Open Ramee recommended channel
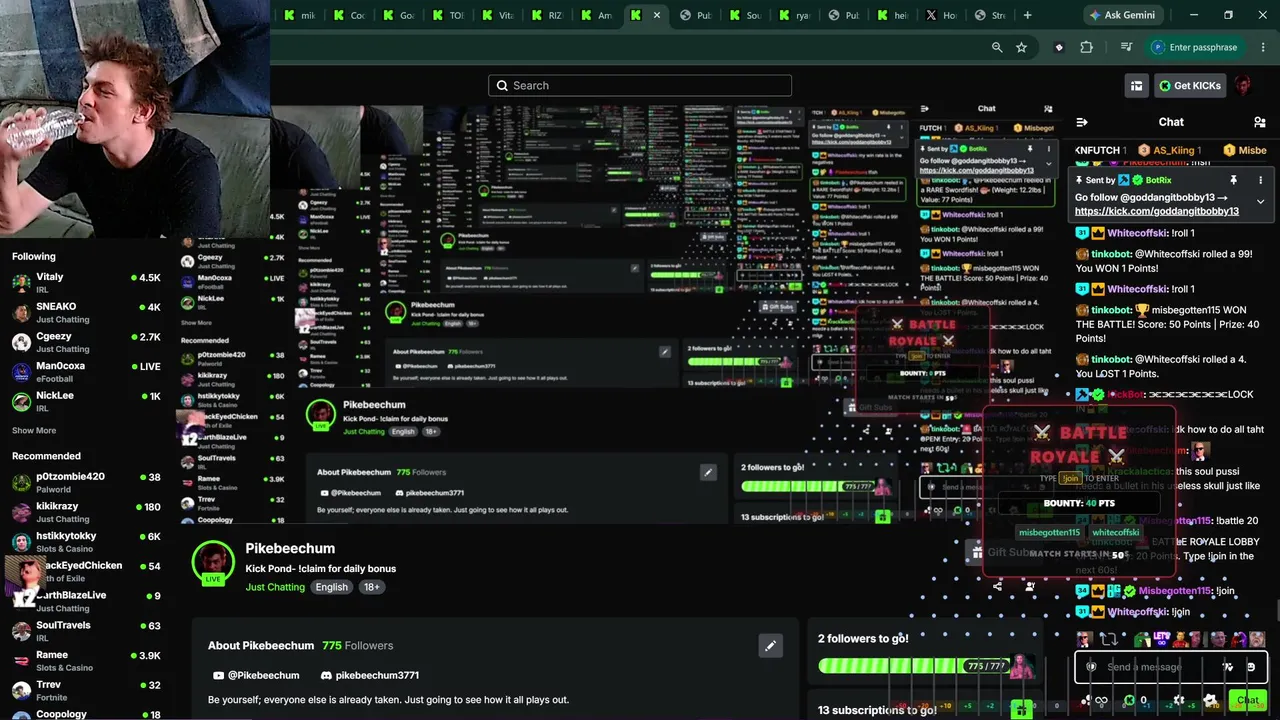The height and width of the screenshot is (720, 1280). pyautogui.click(x=85, y=661)
